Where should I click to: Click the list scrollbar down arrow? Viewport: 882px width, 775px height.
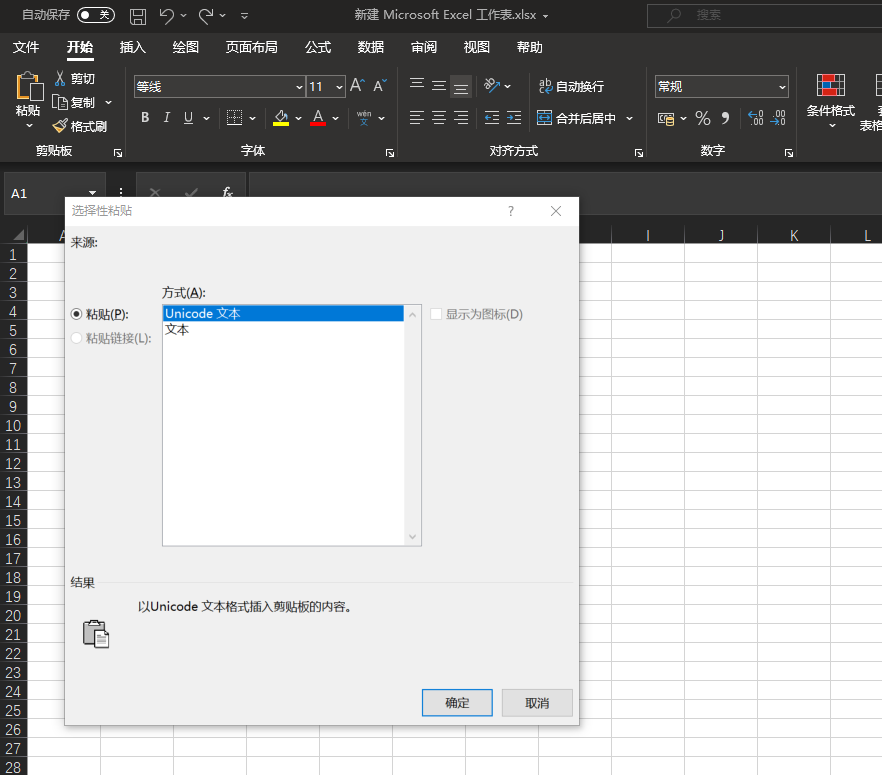[412, 537]
